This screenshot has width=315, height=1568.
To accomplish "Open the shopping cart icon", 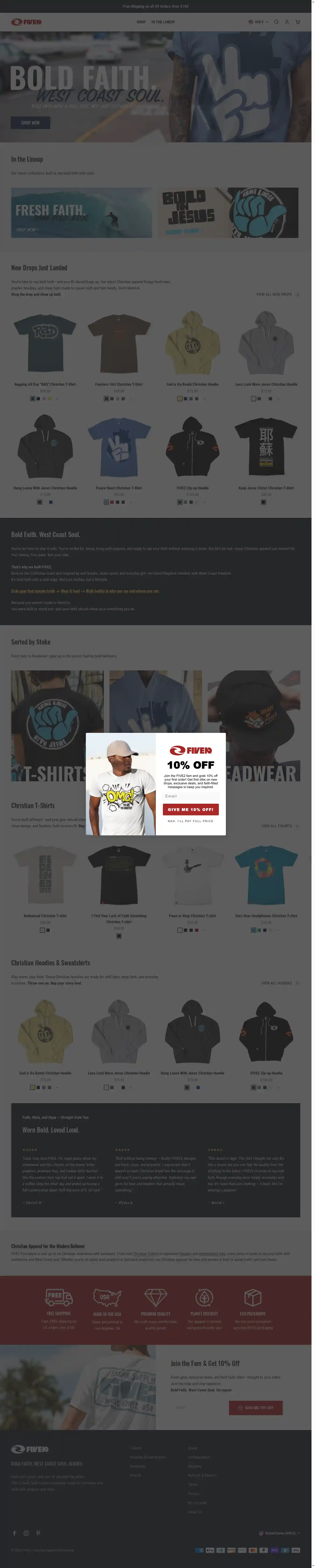I will coord(298,22).
